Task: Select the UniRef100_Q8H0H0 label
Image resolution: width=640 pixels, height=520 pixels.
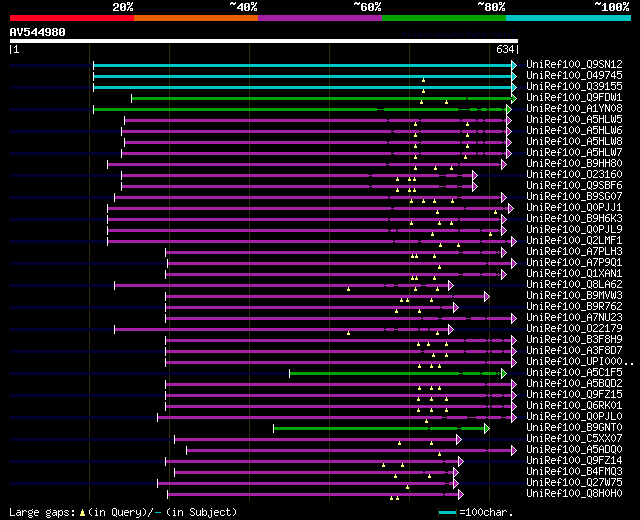Action: [x=574, y=494]
